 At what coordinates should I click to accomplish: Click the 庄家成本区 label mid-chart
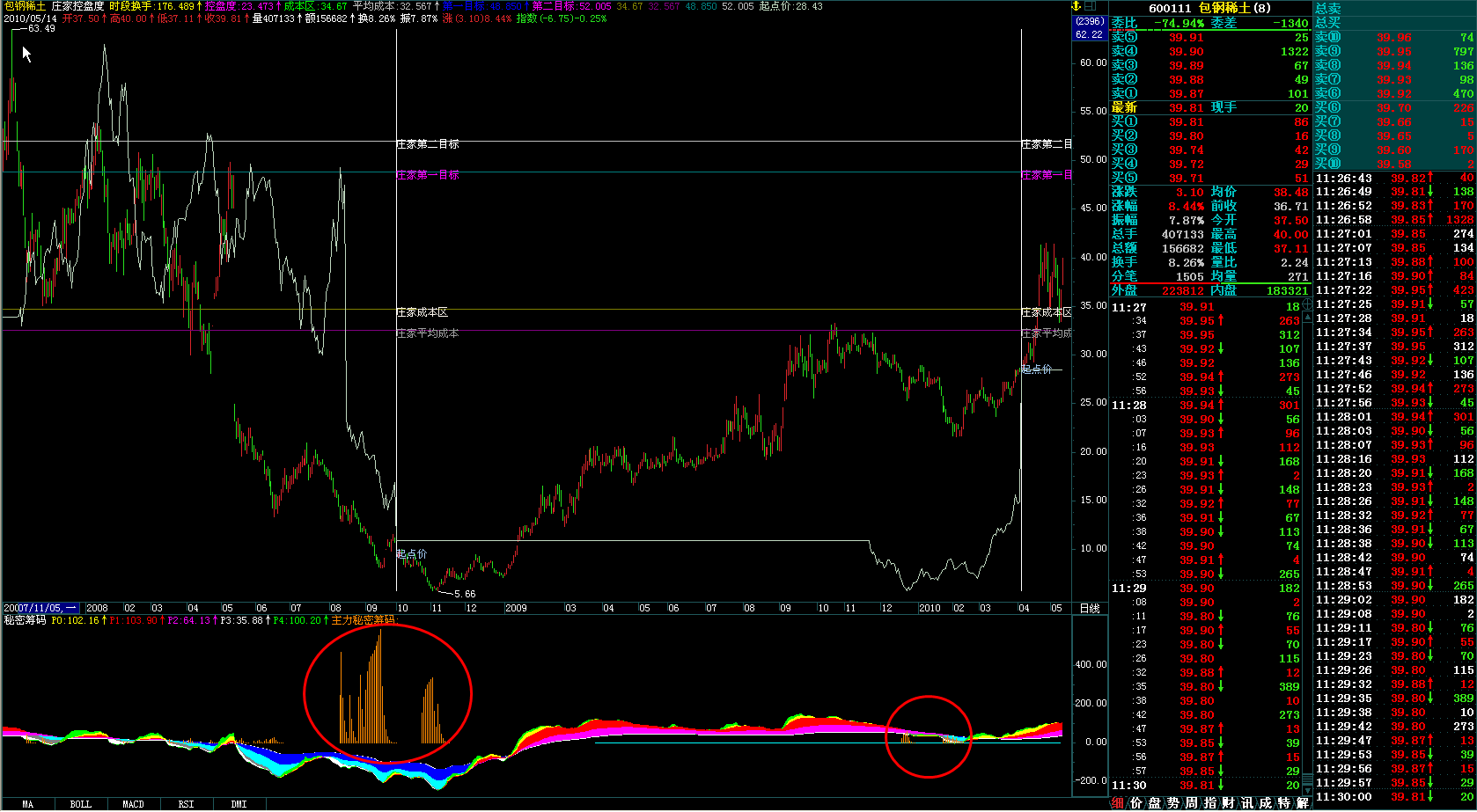click(x=423, y=312)
